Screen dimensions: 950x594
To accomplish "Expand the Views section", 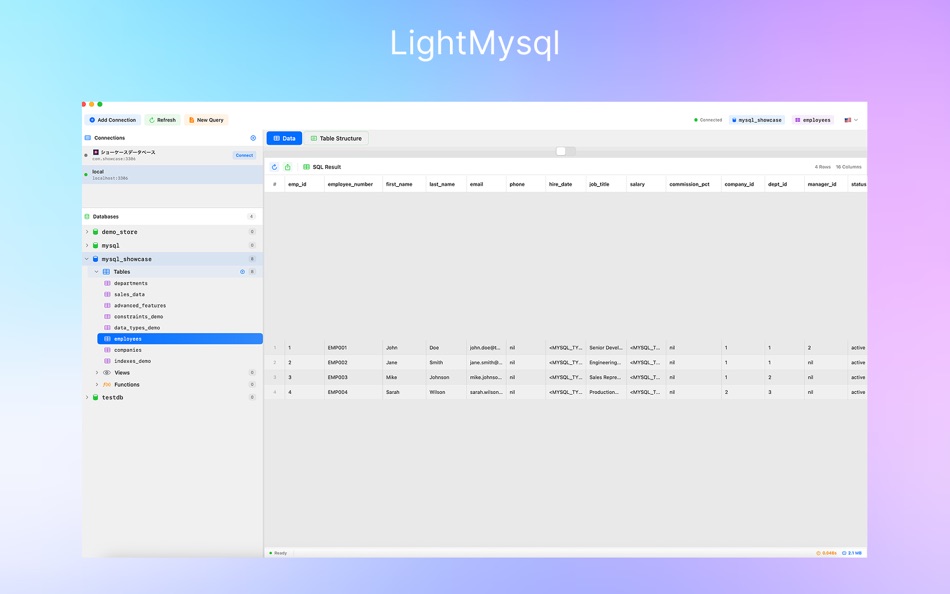I will tap(95, 372).
